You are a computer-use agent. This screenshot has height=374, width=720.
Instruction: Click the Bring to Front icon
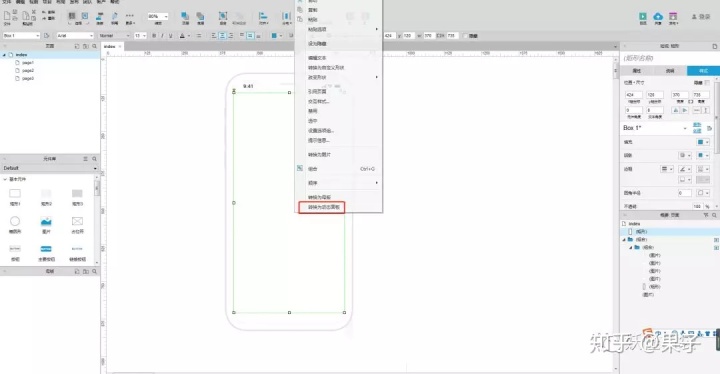point(185,16)
